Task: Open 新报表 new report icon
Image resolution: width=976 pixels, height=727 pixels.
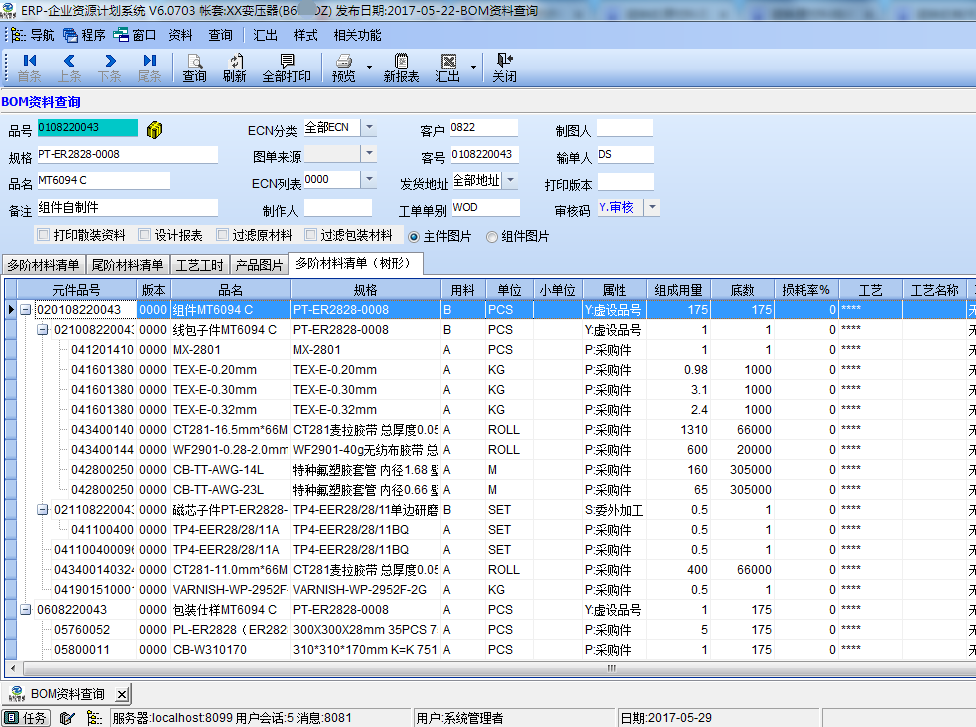Action: coord(401,68)
